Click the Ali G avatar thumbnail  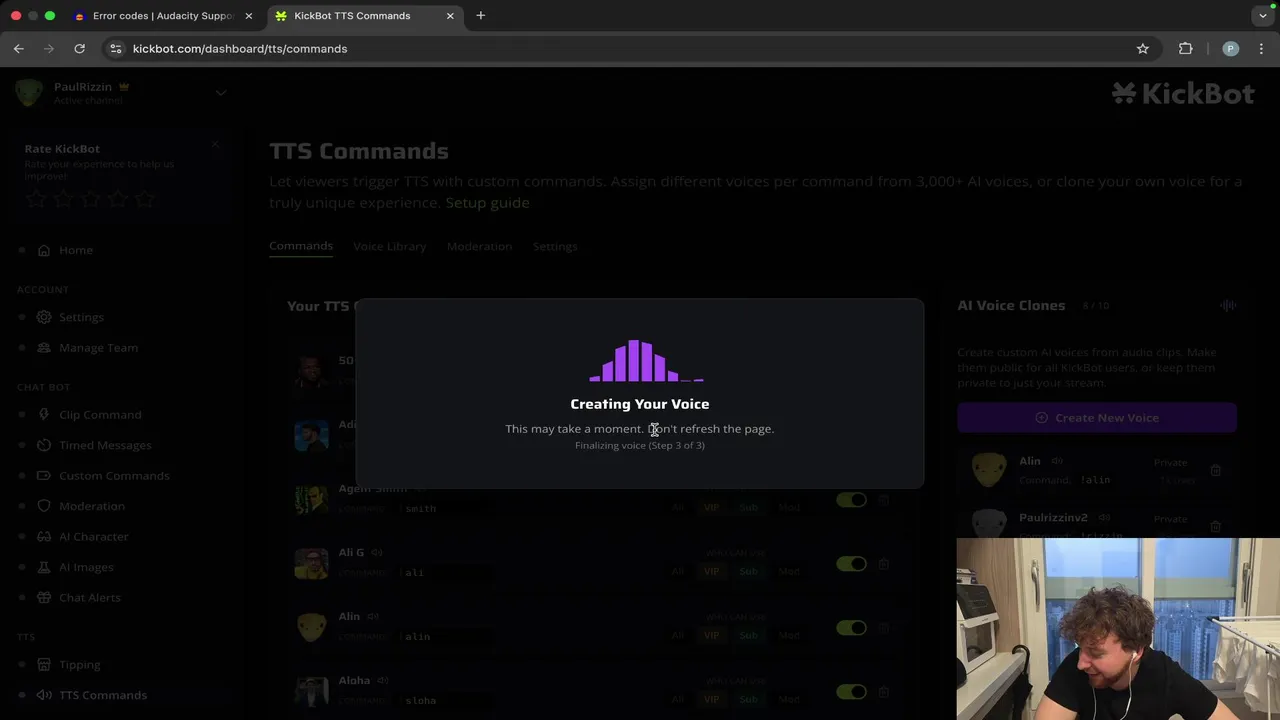click(311, 563)
